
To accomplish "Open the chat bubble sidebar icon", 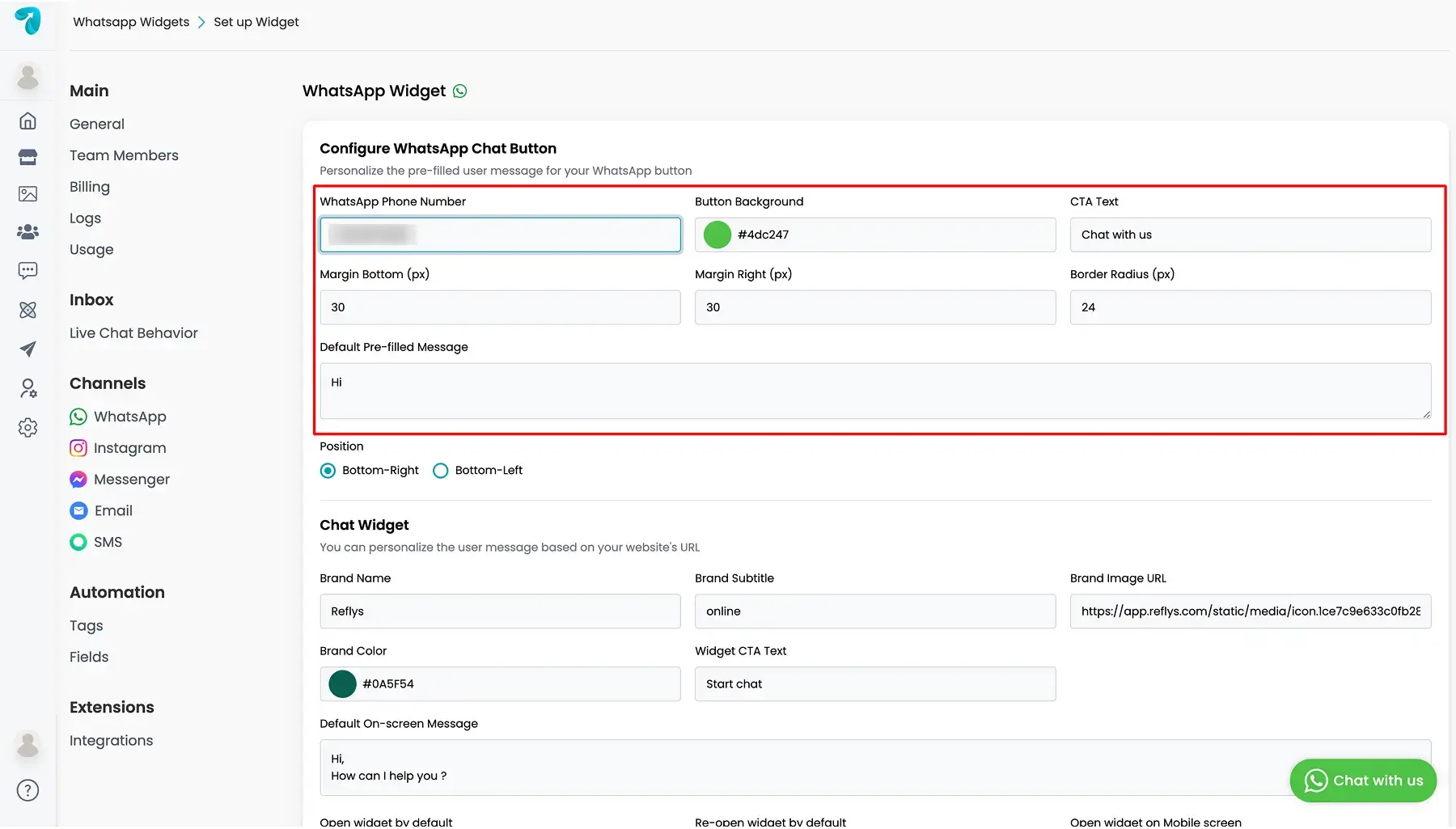I will tap(28, 270).
